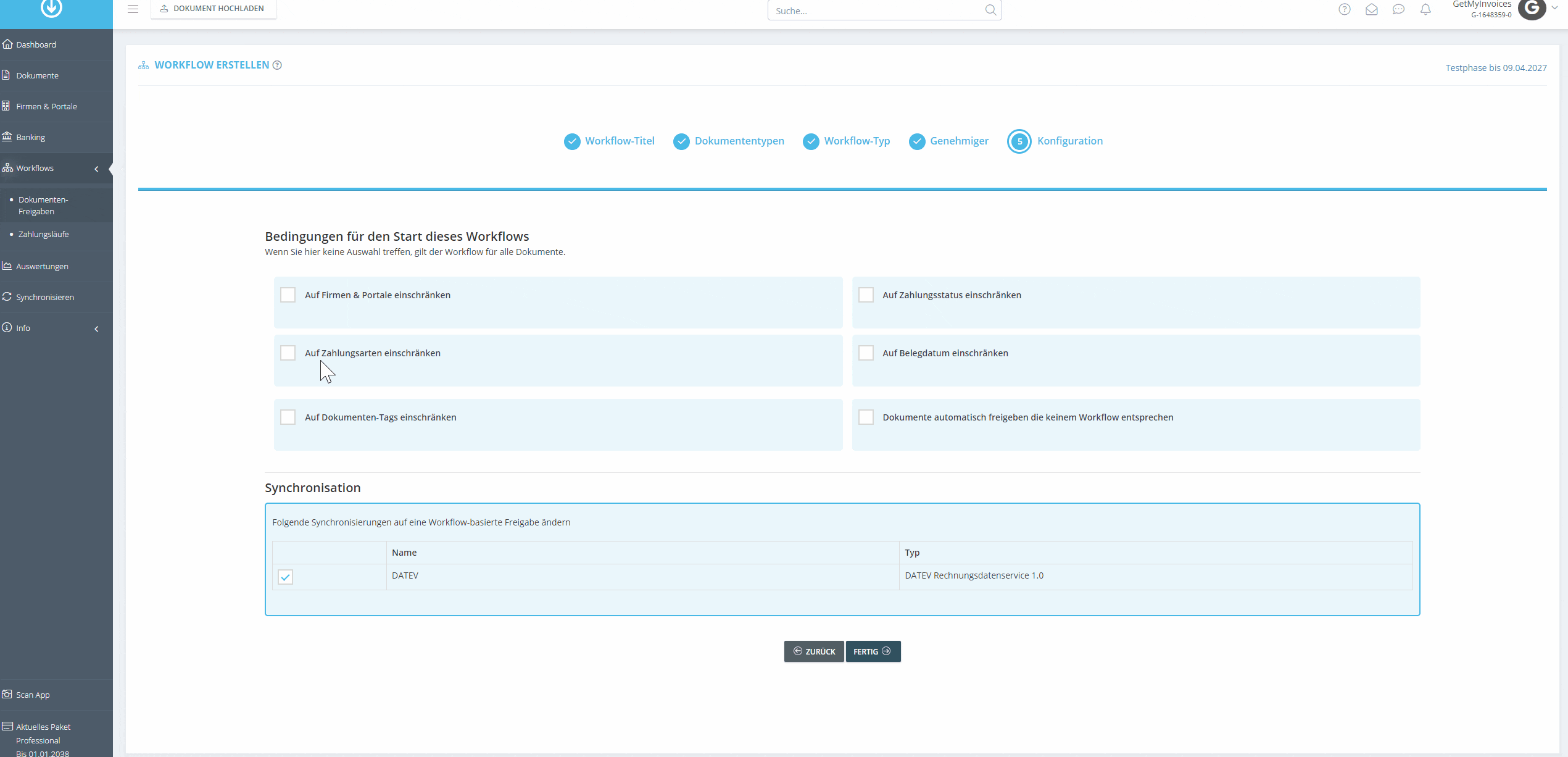
Task: Enable Dokumente automatisch freigeben checkbox
Action: click(x=866, y=417)
